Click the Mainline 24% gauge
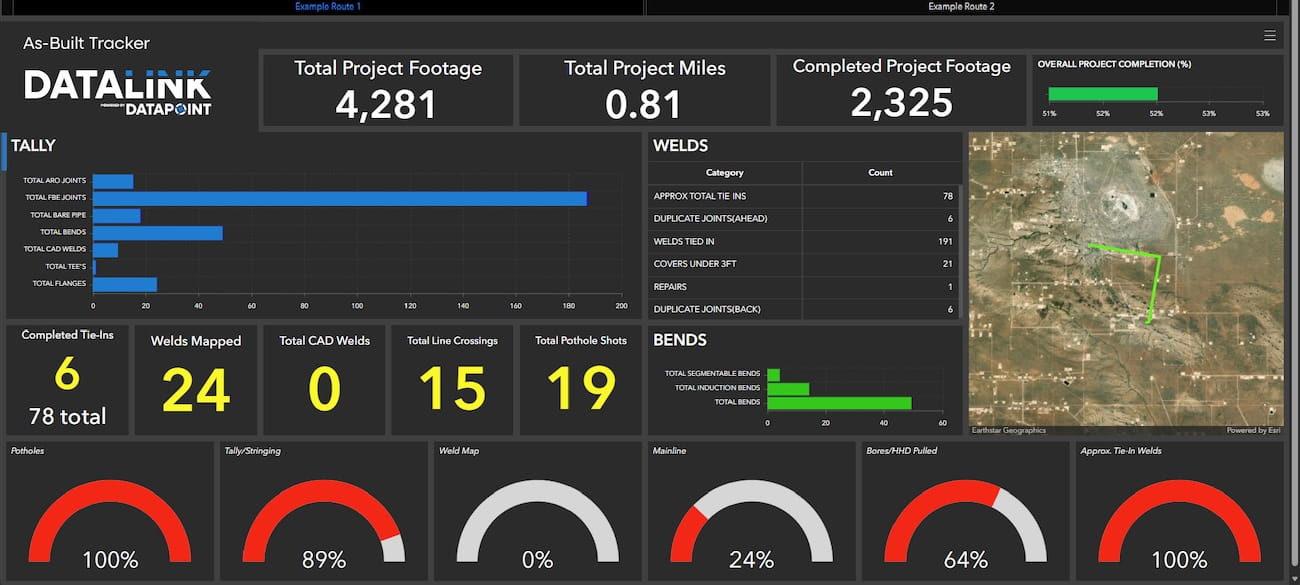 (752, 520)
